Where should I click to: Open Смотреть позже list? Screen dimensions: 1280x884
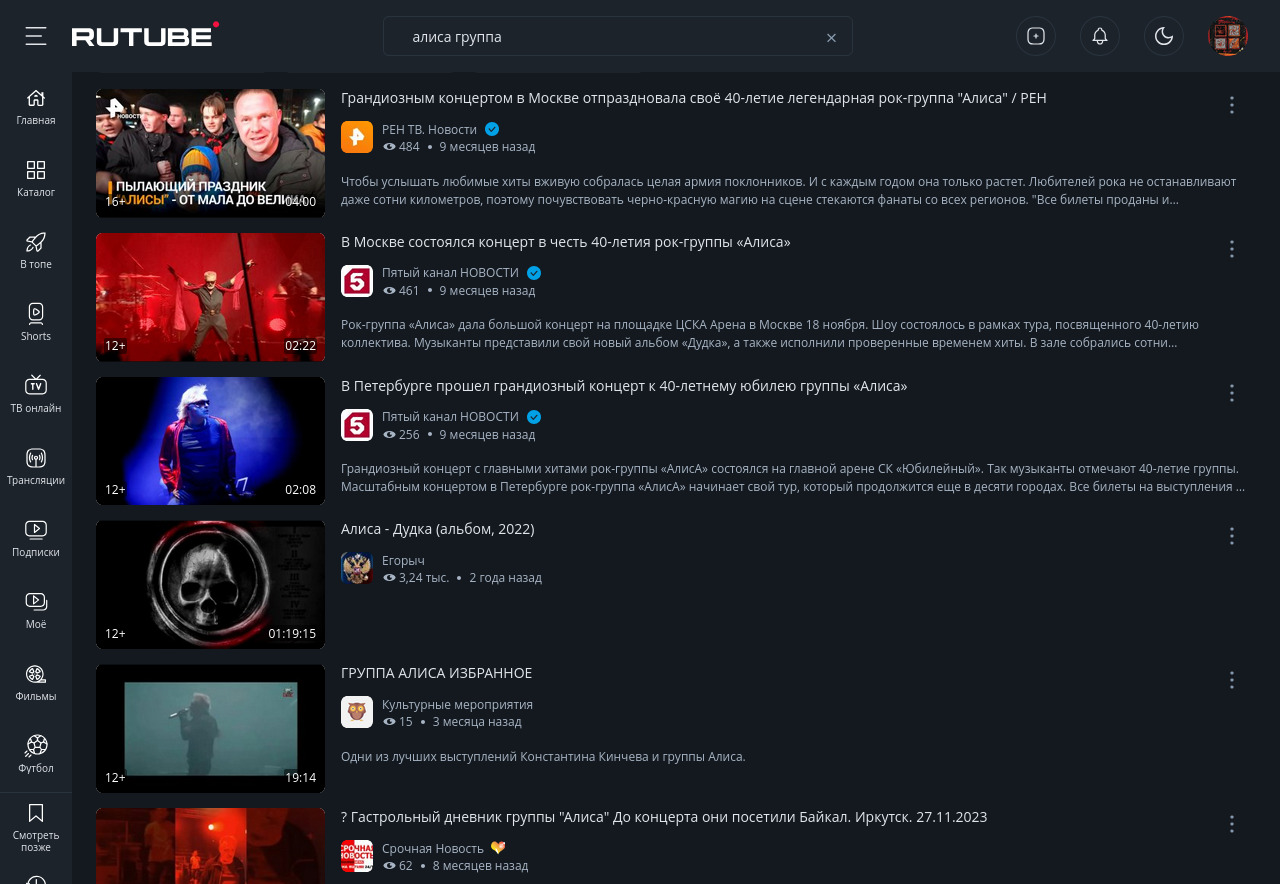36,827
